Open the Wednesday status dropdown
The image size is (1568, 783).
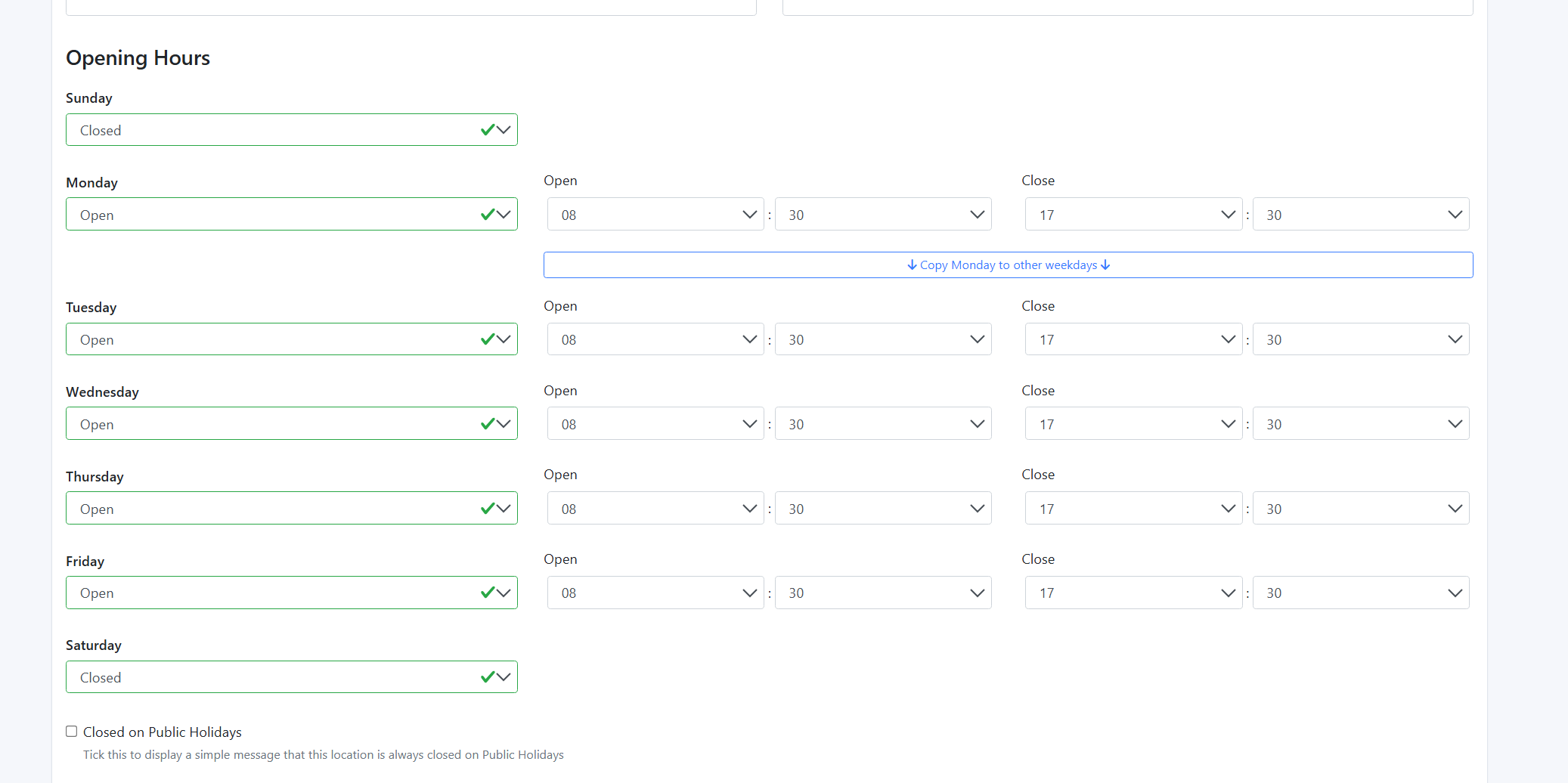click(291, 424)
